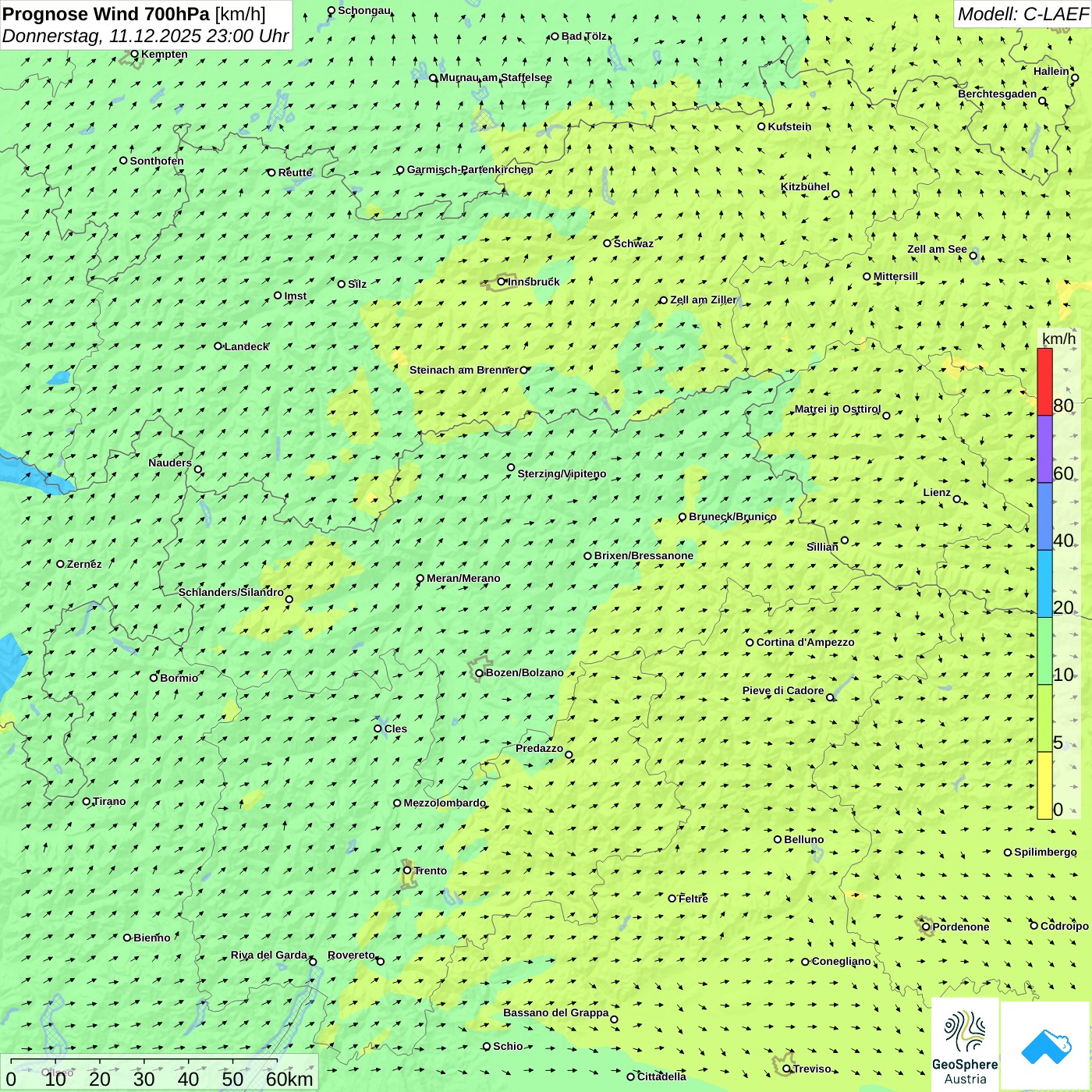Click the blue cloud logo icon
This screenshot has height=1092, width=1092.
coord(1046,1046)
